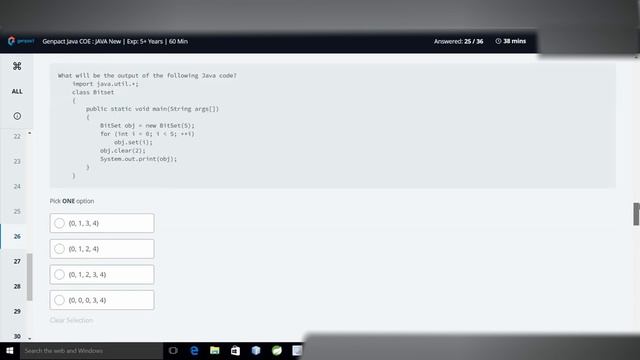Viewport: 640px width, 360px height.
Task: Click the Java code question block
Action: [333, 125]
